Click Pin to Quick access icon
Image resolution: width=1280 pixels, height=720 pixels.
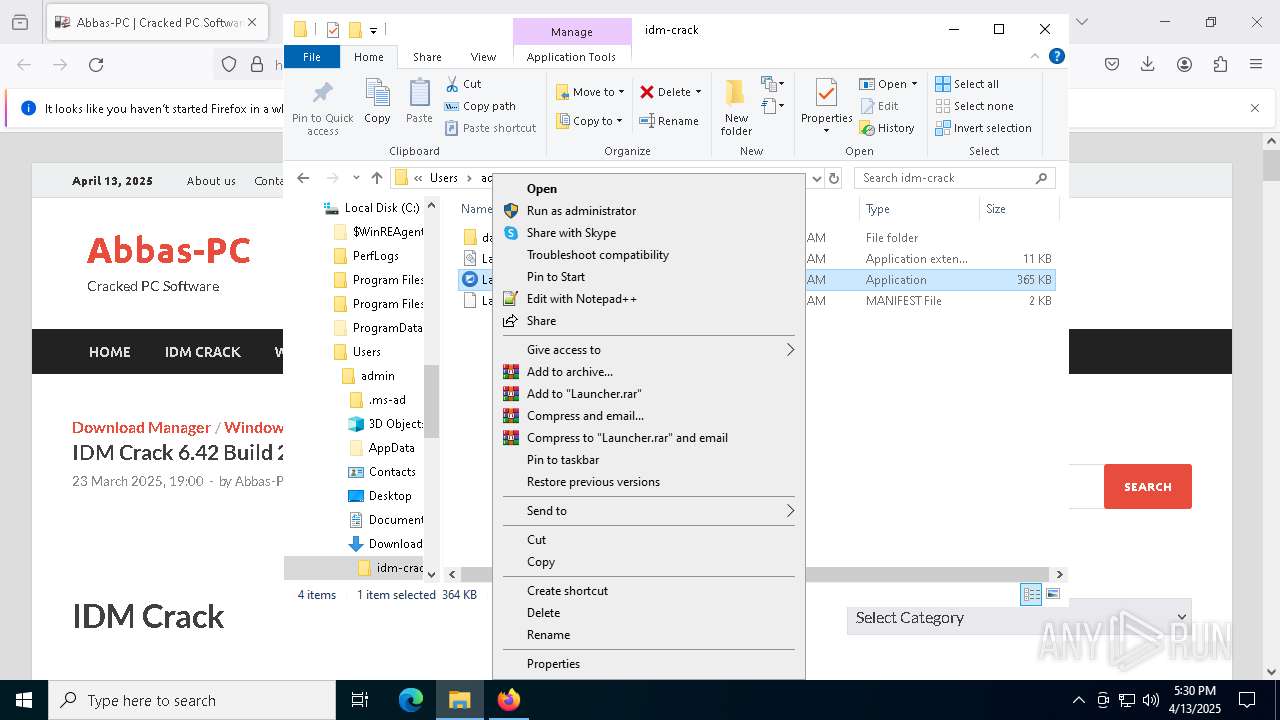(322, 108)
